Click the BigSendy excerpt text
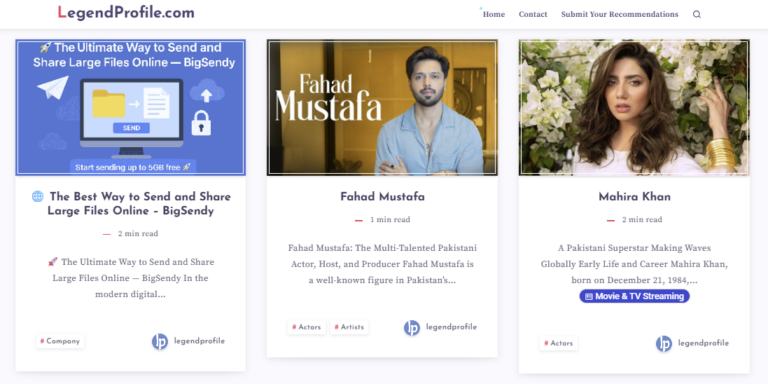Screen dimensions: 768x384 131,278
